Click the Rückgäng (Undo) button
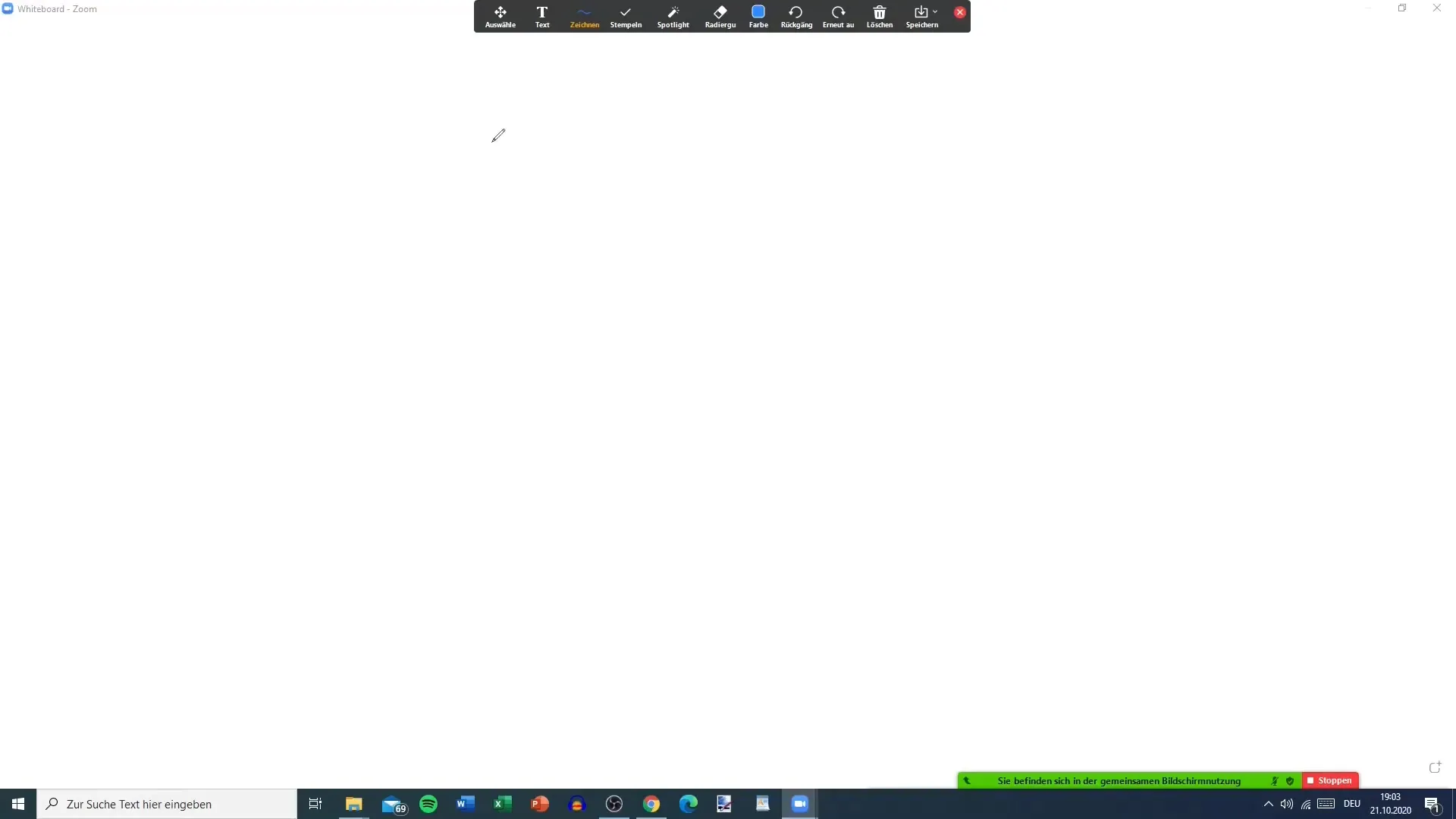The image size is (1456, 819). [796, 15]
